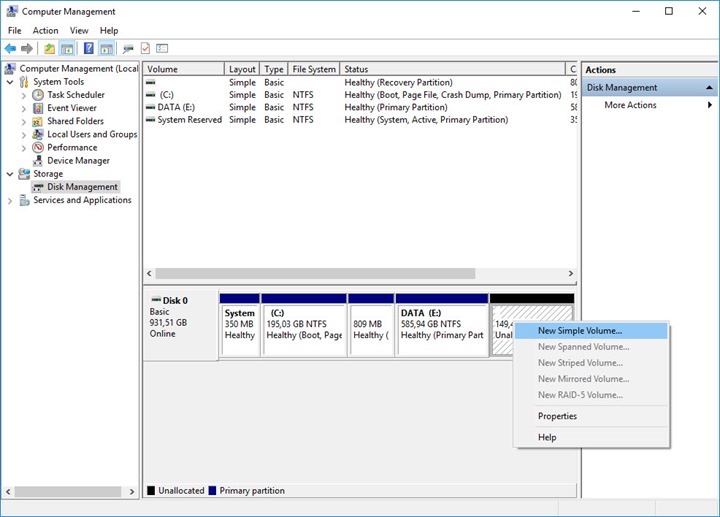The width and height of the screenshot is (720, 517).
Task: Collapse the System Tools tree node
Action: (x=11, y=82)
